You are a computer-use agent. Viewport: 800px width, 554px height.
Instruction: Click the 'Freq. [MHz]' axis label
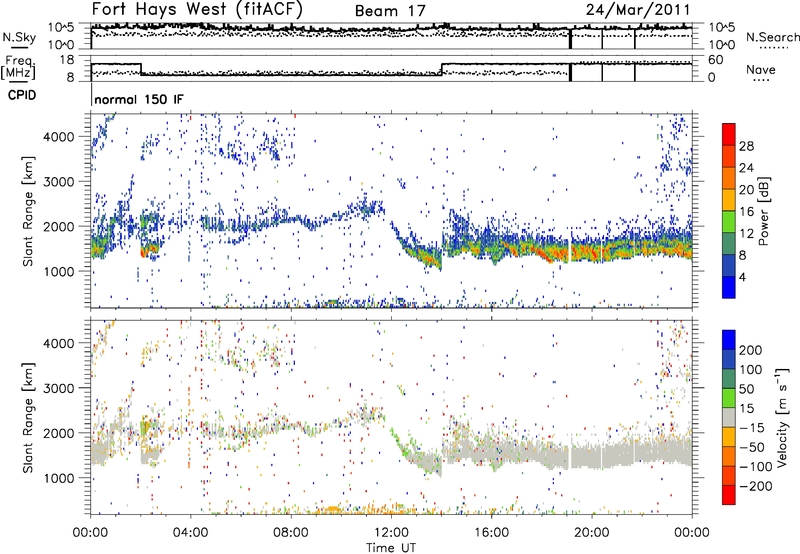tap(18, 68)
